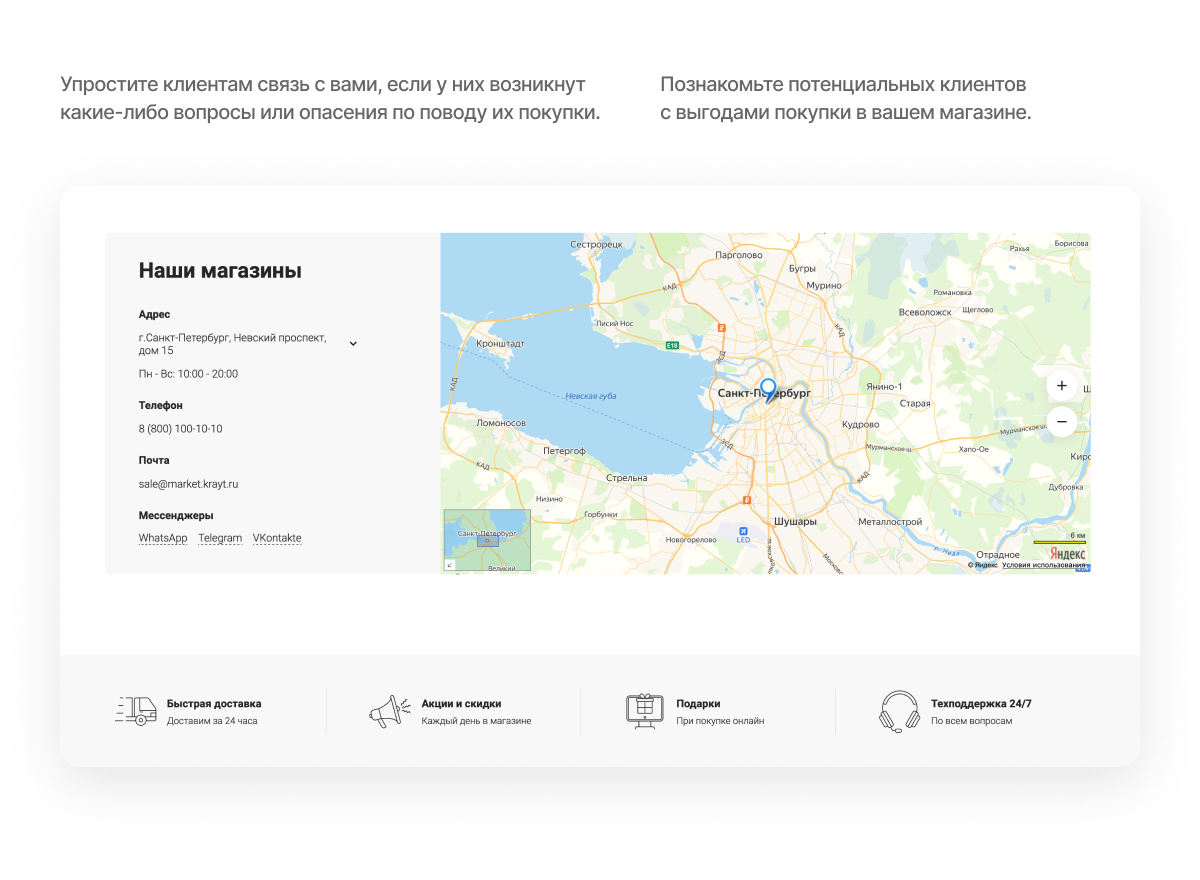Click the blue location pin on Saint Petersburg
Screen dimensions: 1200x880
coord(768,389)
